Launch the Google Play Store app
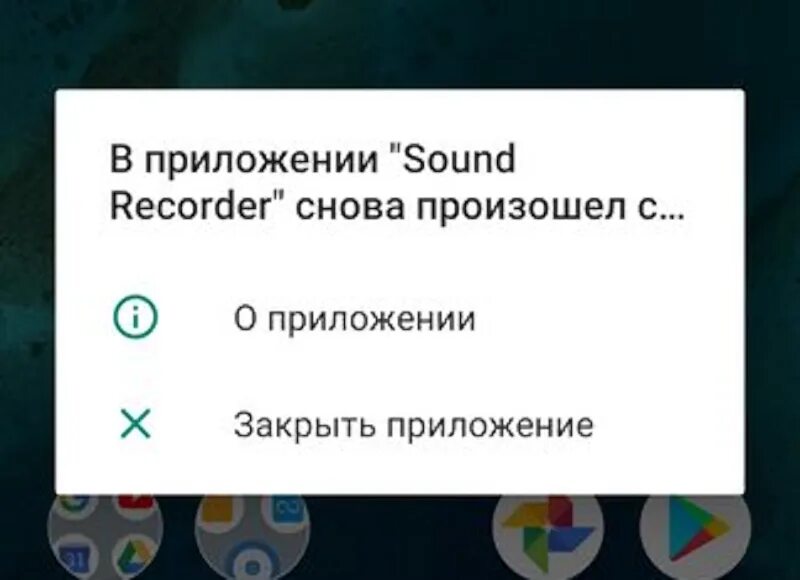800x580 pixels. 695,532
